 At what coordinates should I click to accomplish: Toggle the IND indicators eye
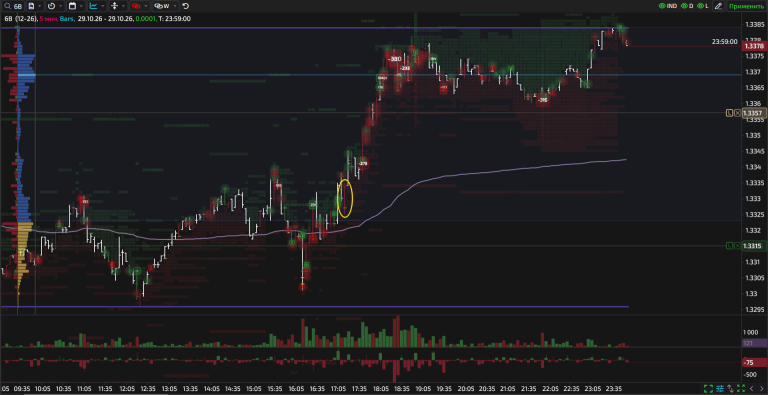[x=668, y=6]
